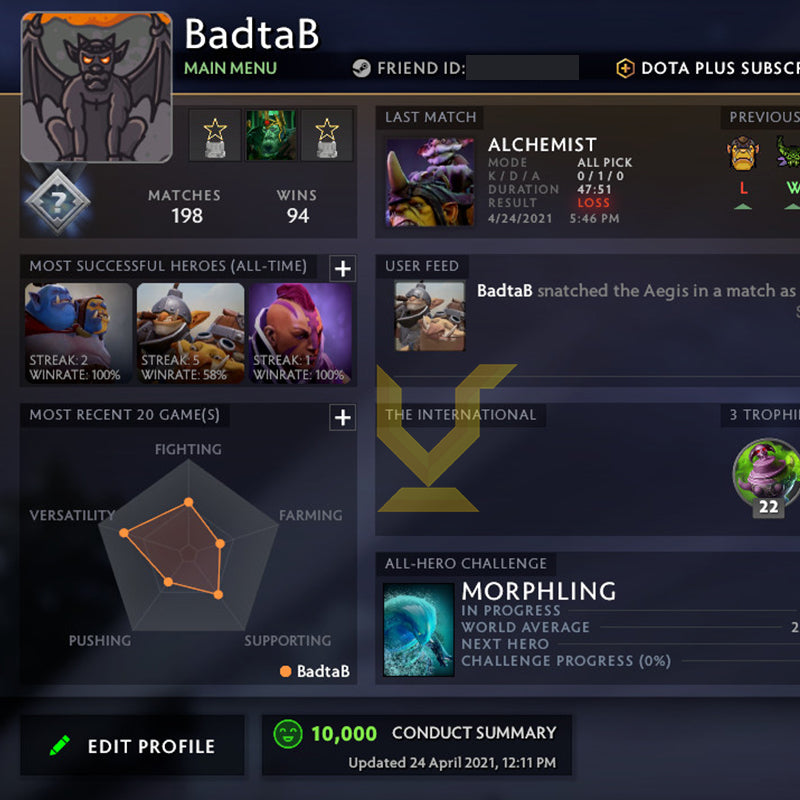Click the Morphling All-Hero Challenge portrait
This screenshot has height=800, width=800.
pyautogui.click(x=418, y=630)
